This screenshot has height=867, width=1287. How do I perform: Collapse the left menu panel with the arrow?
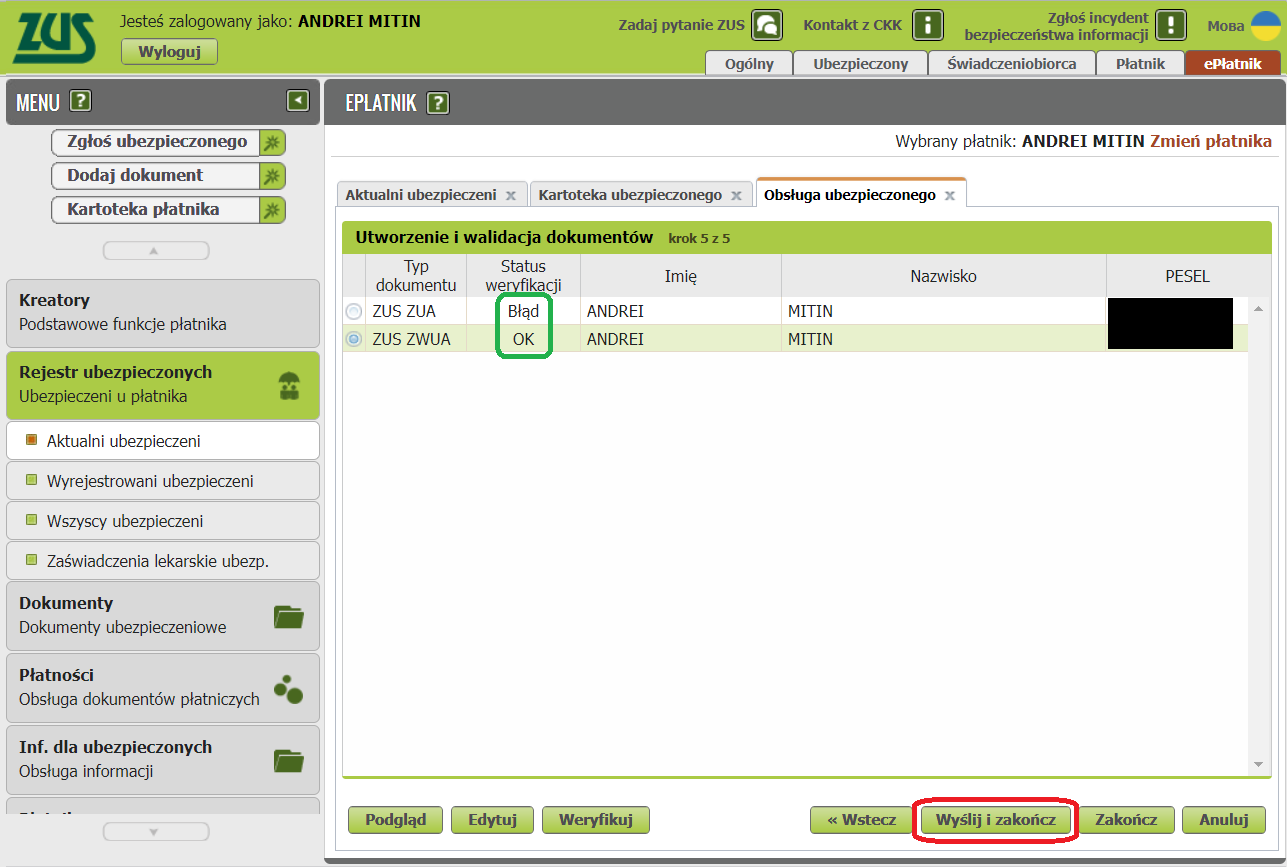(297, 100)
